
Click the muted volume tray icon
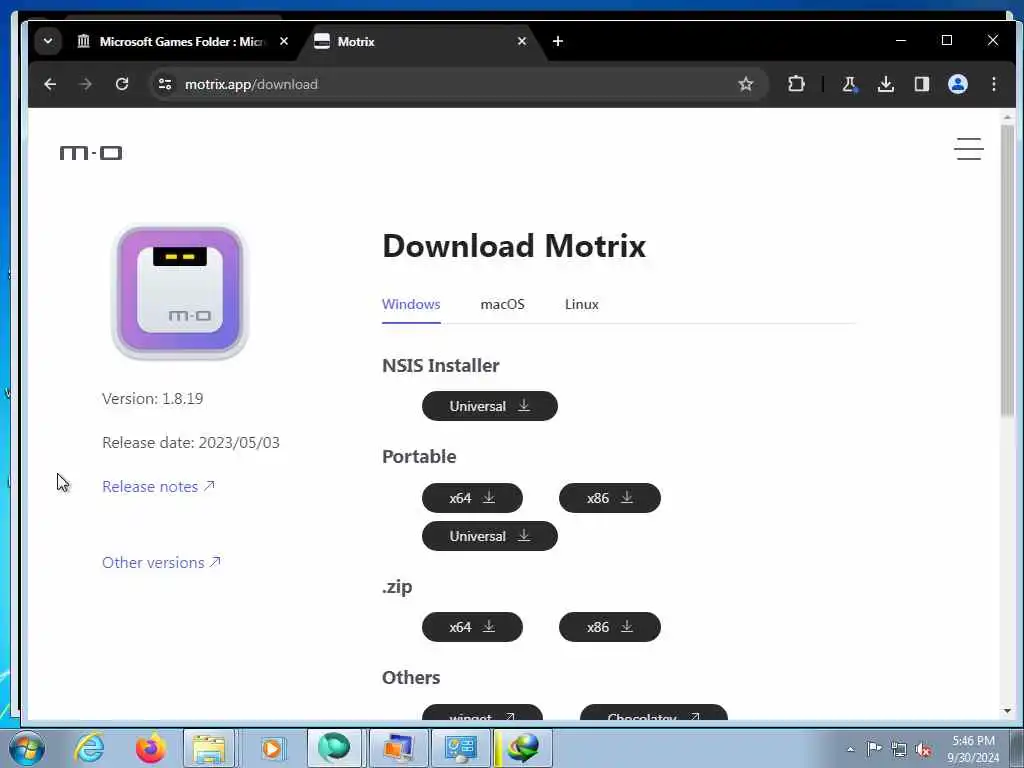tap(924, 749)
